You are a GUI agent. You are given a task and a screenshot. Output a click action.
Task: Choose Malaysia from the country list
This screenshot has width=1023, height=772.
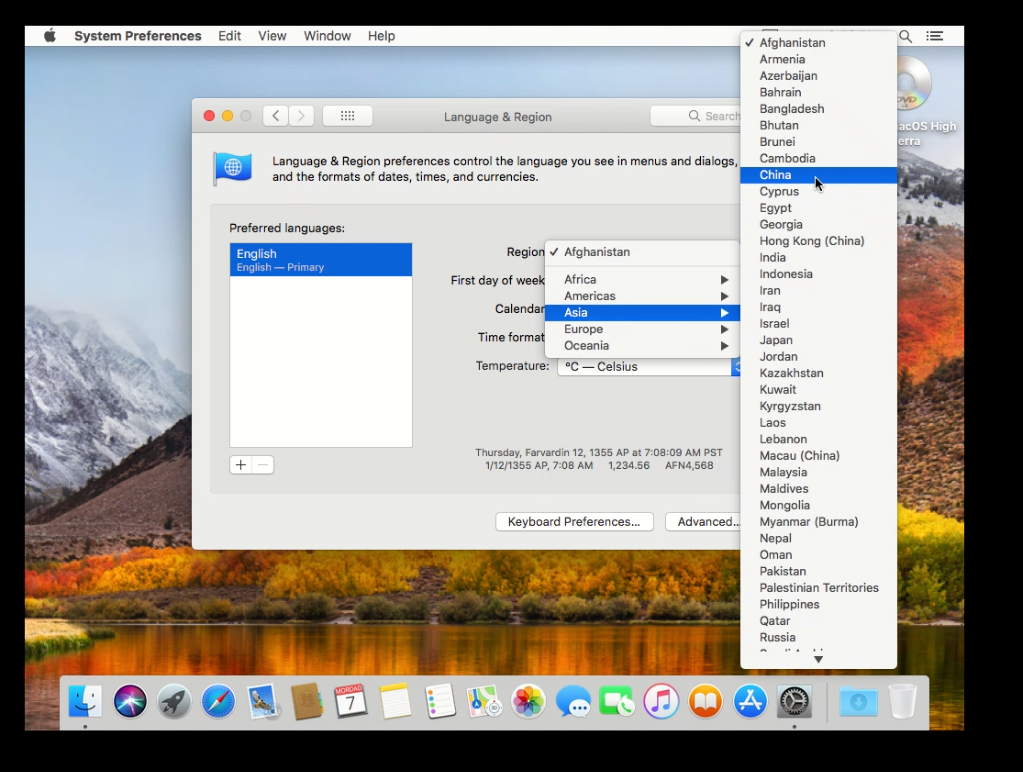click(x=818, y=472)
